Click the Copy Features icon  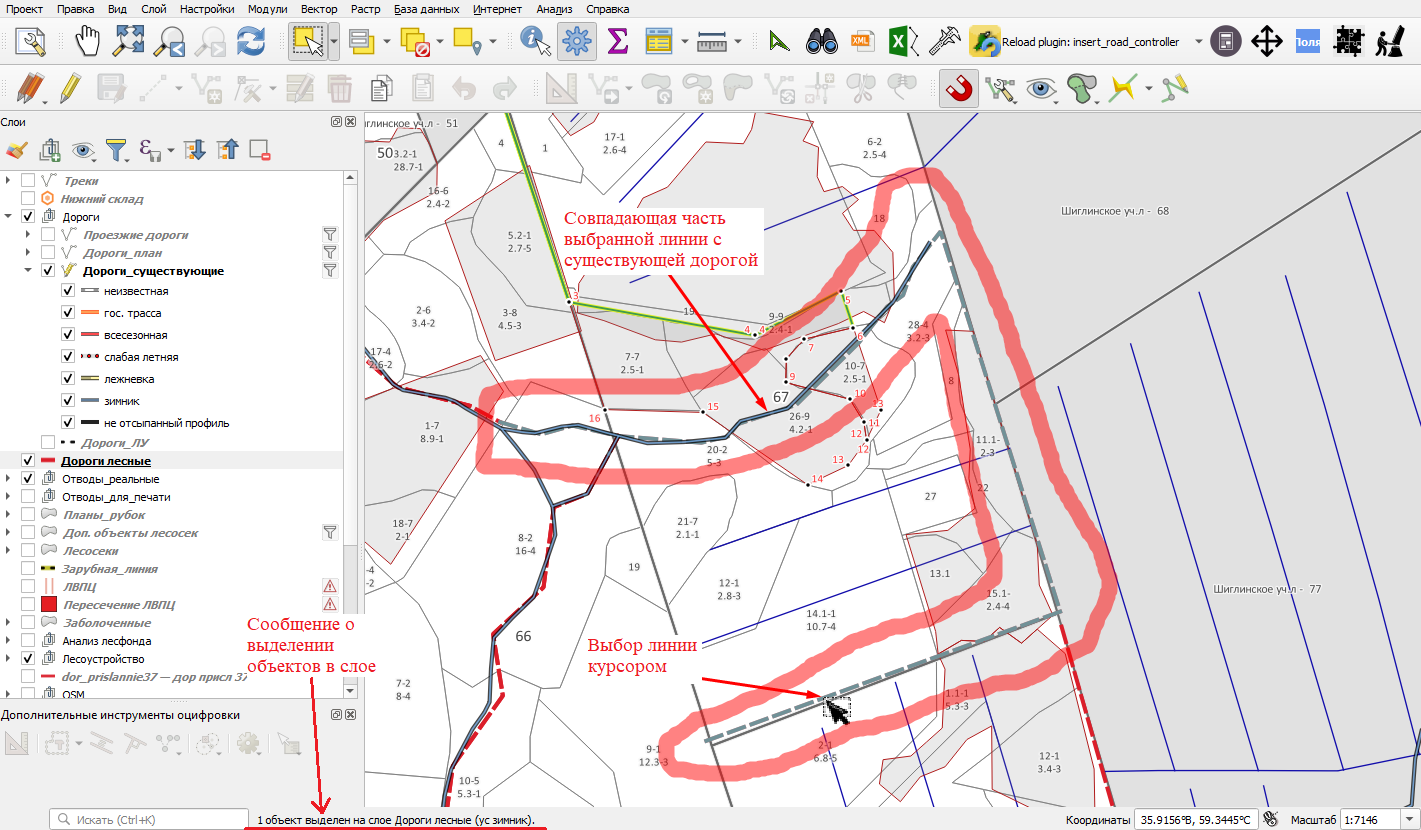(381, 89)
